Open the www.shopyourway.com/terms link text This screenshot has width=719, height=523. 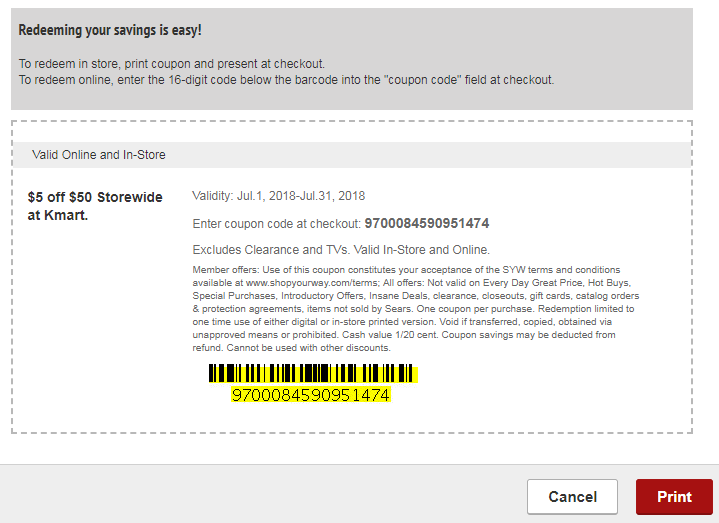click(x=312, y=283)
